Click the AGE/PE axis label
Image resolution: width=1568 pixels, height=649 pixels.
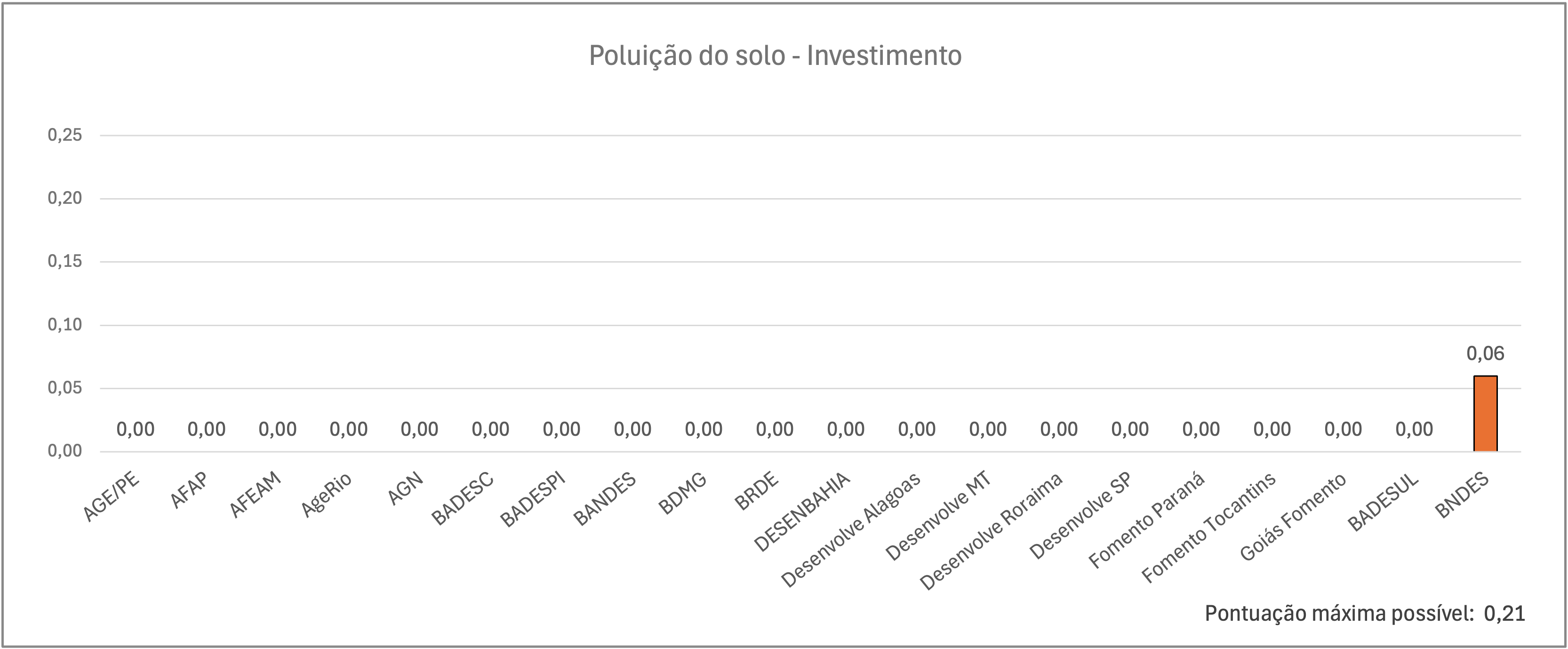pos(112,497)
